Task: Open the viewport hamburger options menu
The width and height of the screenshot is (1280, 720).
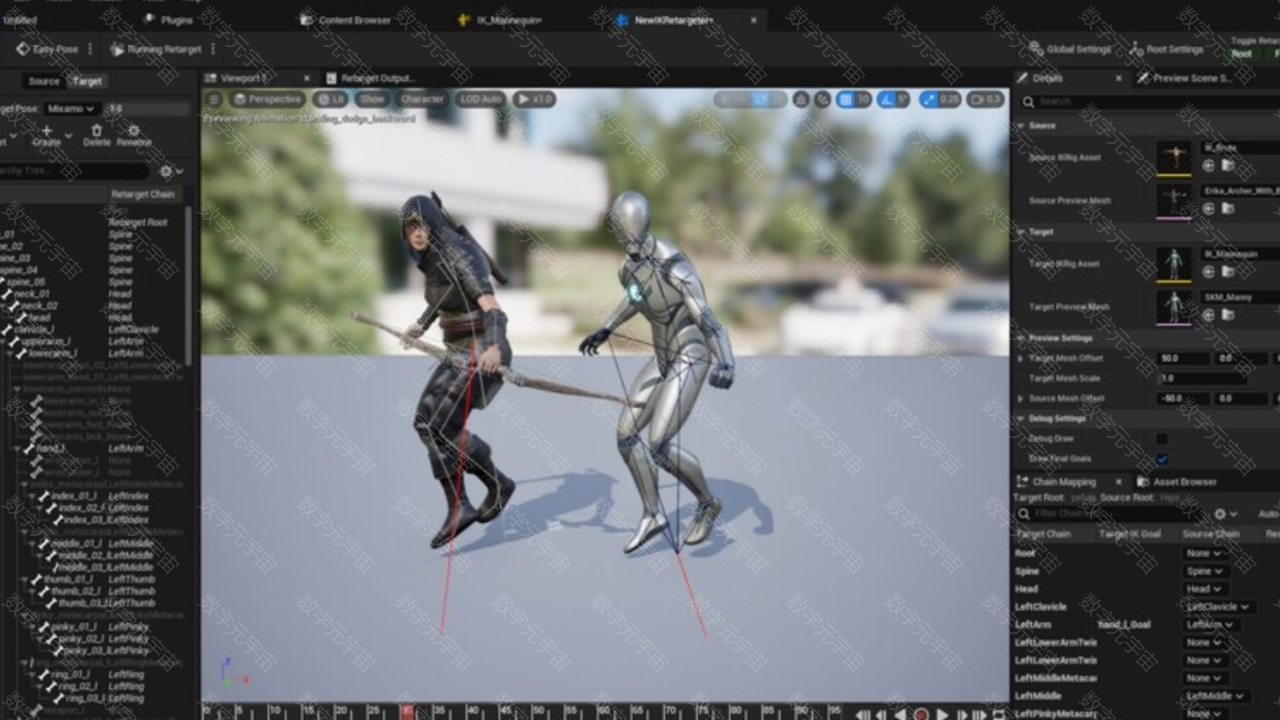Action: pos(213,99)
